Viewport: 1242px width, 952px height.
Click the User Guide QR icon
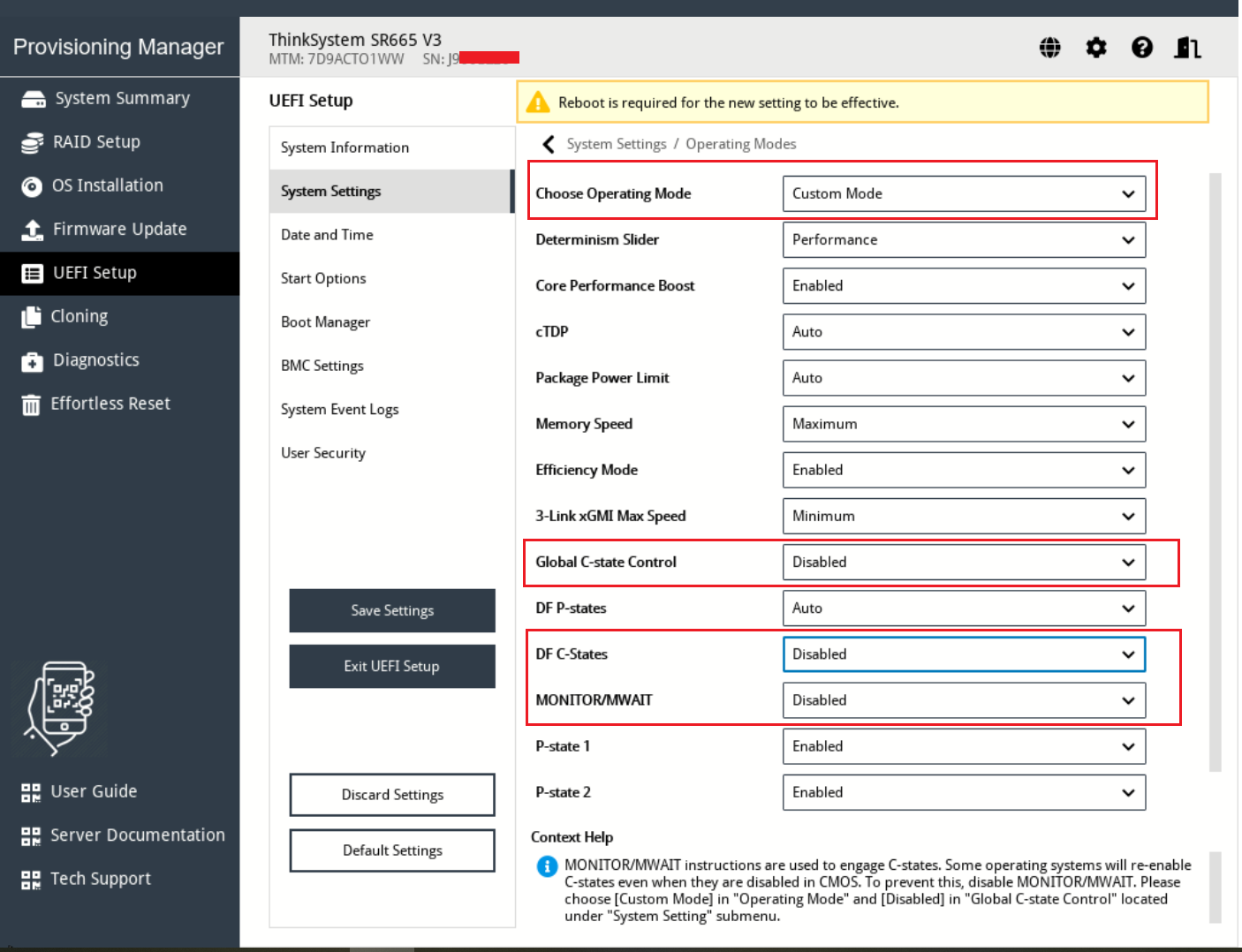31,792
